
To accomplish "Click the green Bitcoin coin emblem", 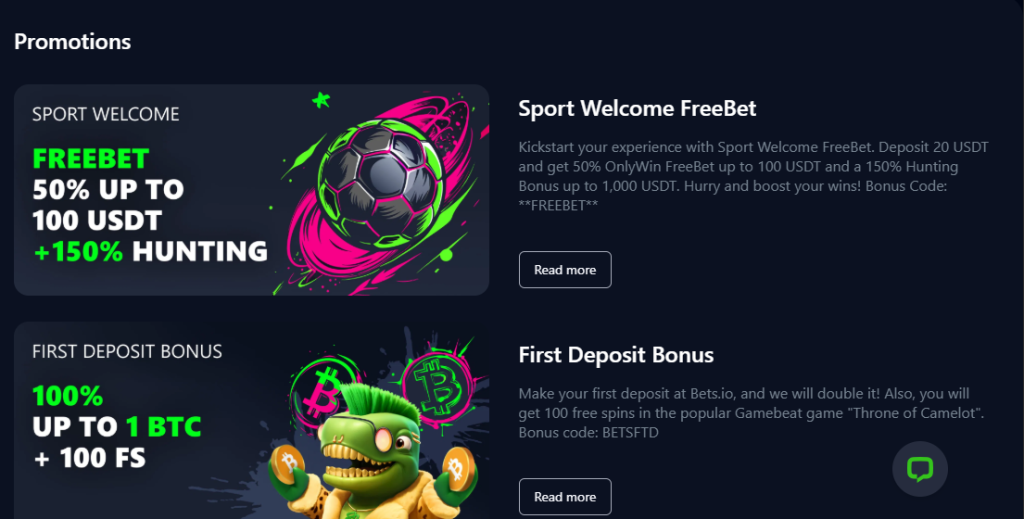I will pos(438,385).
